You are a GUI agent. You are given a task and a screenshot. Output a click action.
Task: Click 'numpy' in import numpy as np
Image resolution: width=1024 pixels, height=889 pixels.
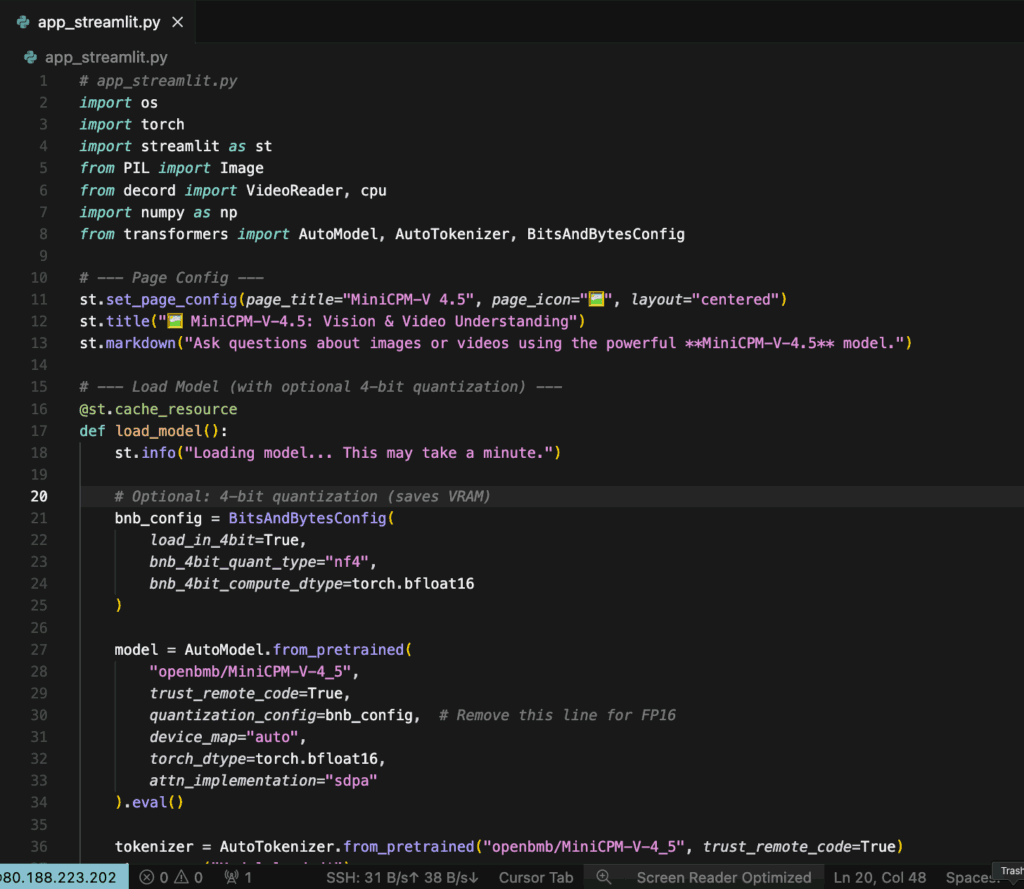click(x=163, y=212)
